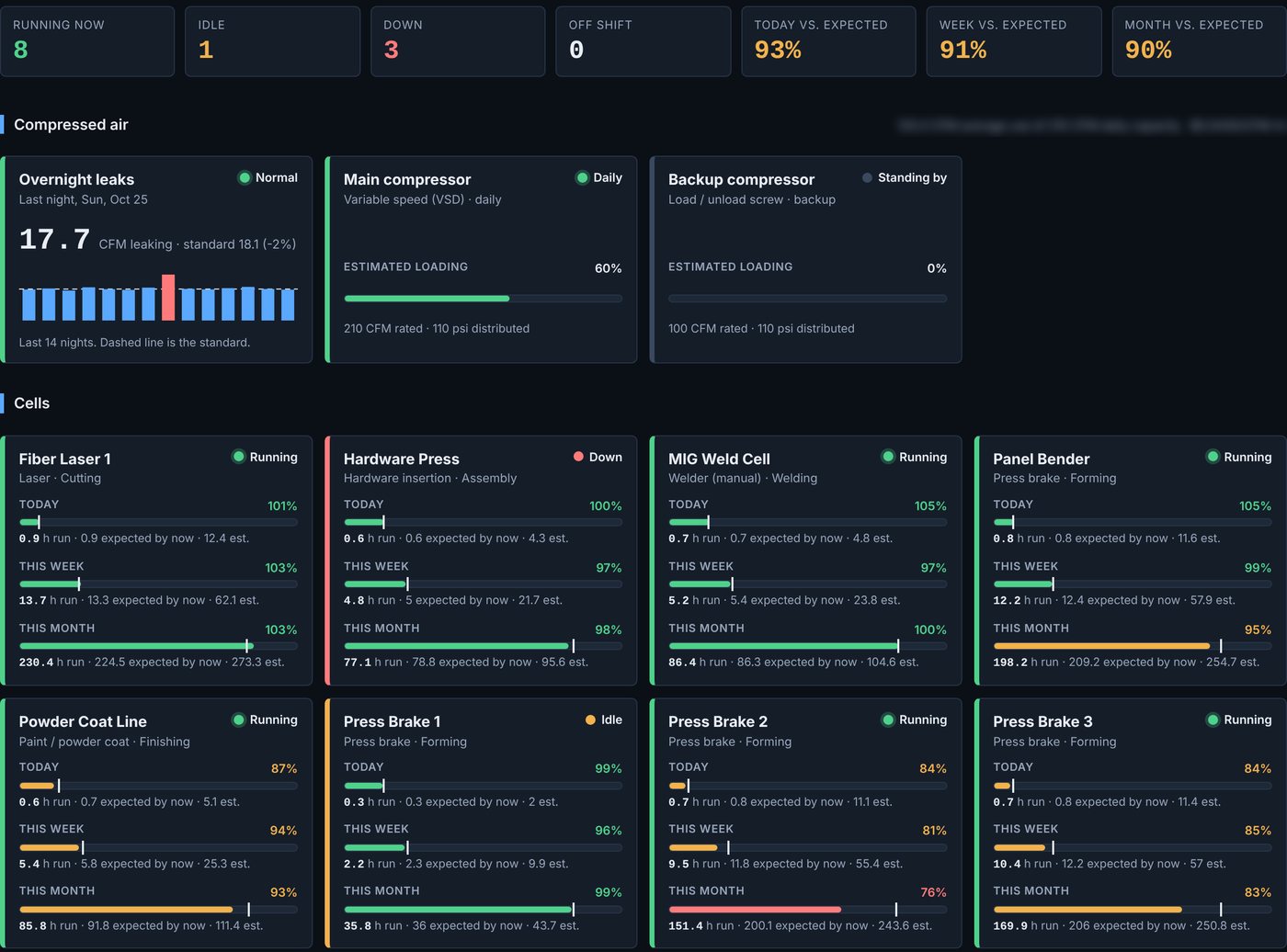Screen dimensions: 1287x952
Task: Open the Powder Coat Line card title
Action: (x=83, y=722)
